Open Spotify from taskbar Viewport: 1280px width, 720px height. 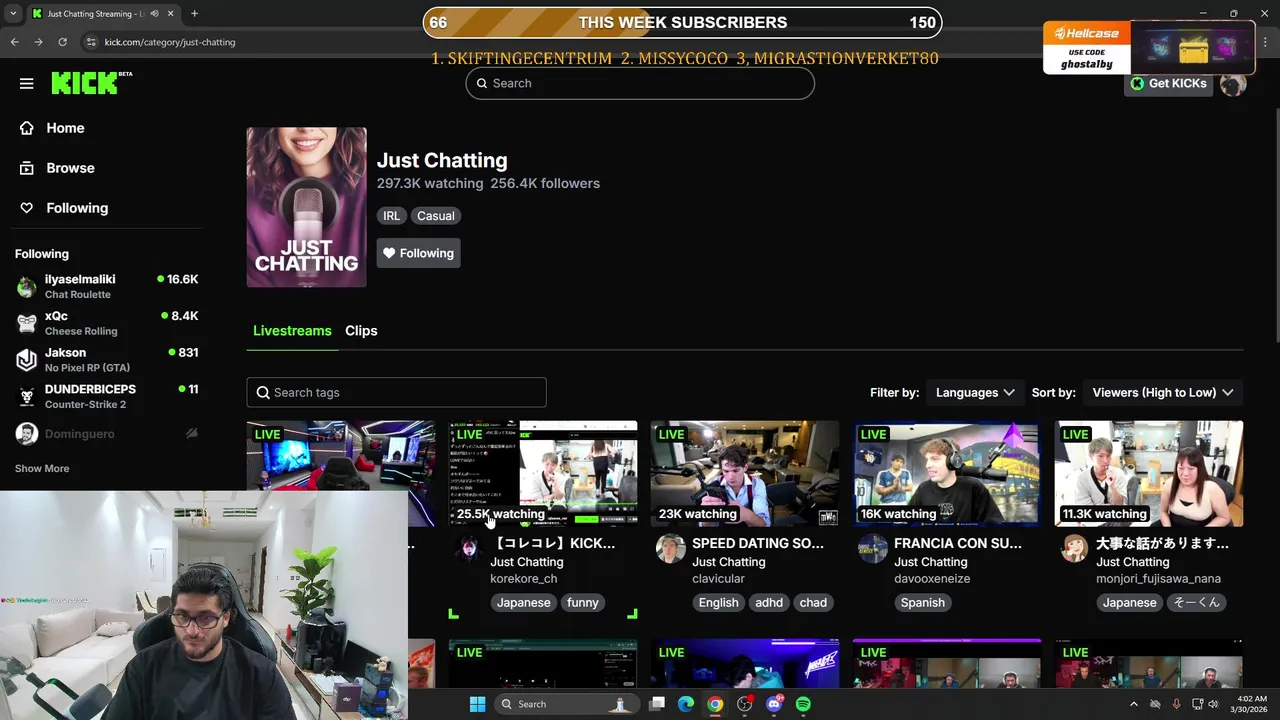(x=803, y=704)
